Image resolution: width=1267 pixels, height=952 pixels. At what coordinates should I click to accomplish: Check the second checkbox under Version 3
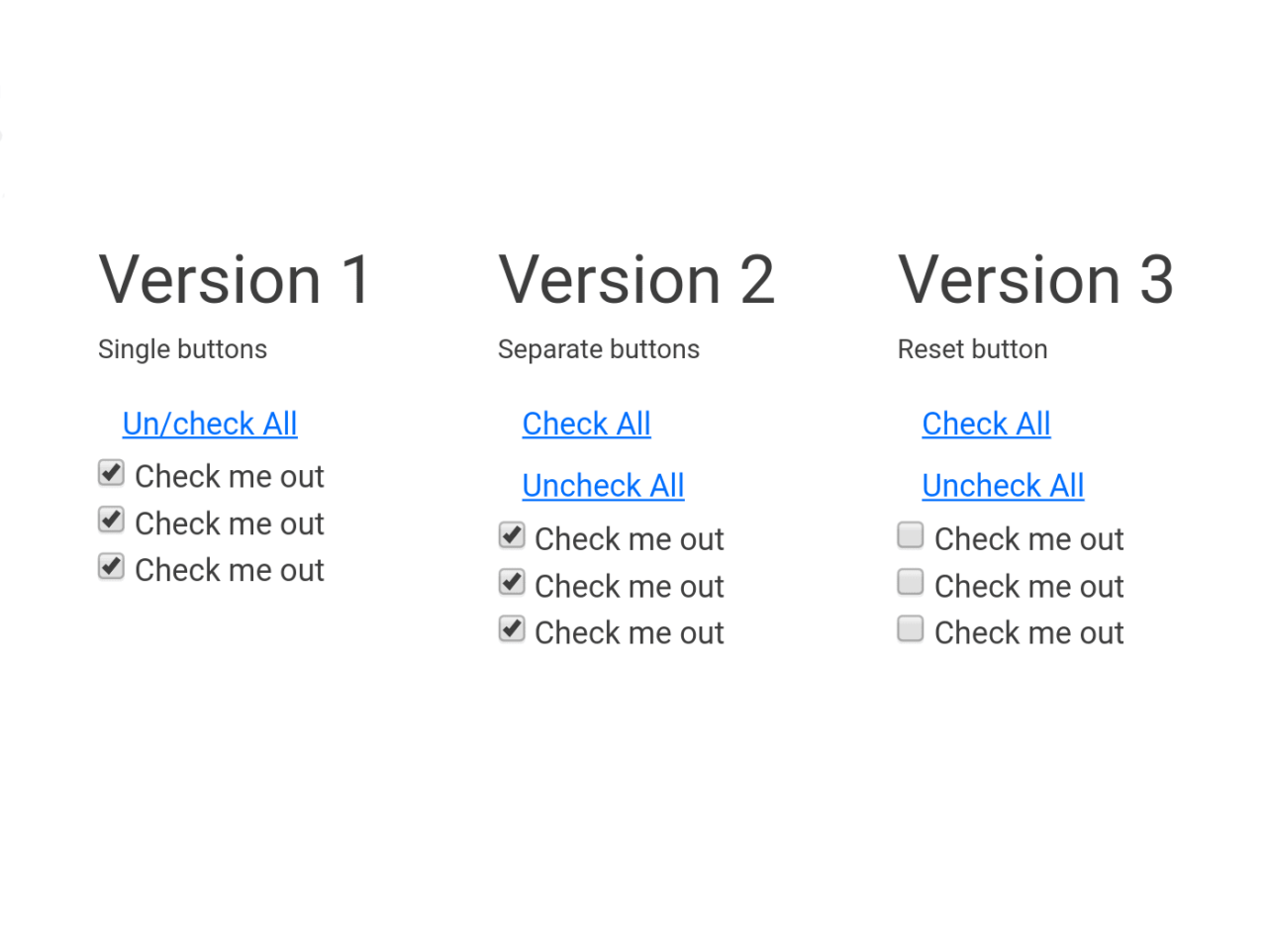pos(910,582)
